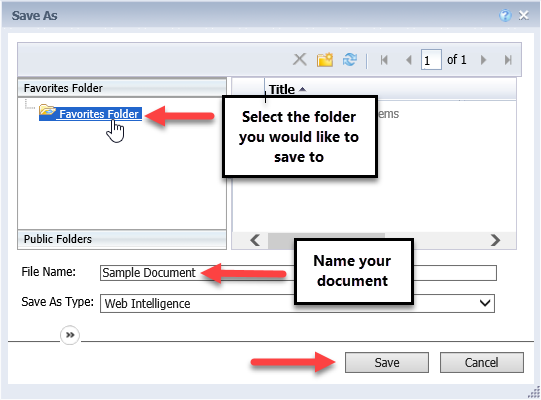Click the Cancel button
Screen dimensions: 541x400
pos(482,362)
